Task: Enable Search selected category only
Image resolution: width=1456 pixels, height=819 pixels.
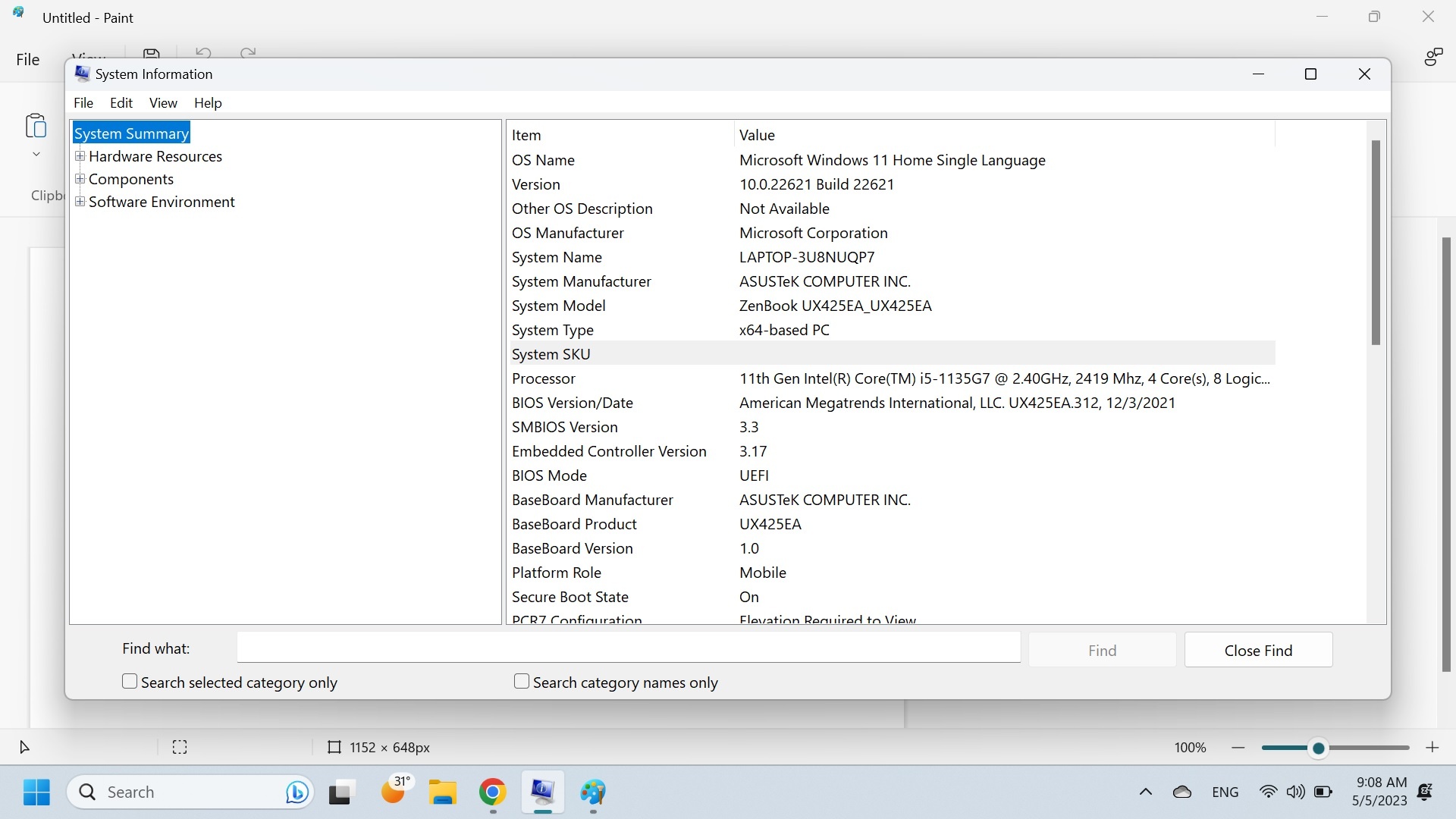Action: 129,681
